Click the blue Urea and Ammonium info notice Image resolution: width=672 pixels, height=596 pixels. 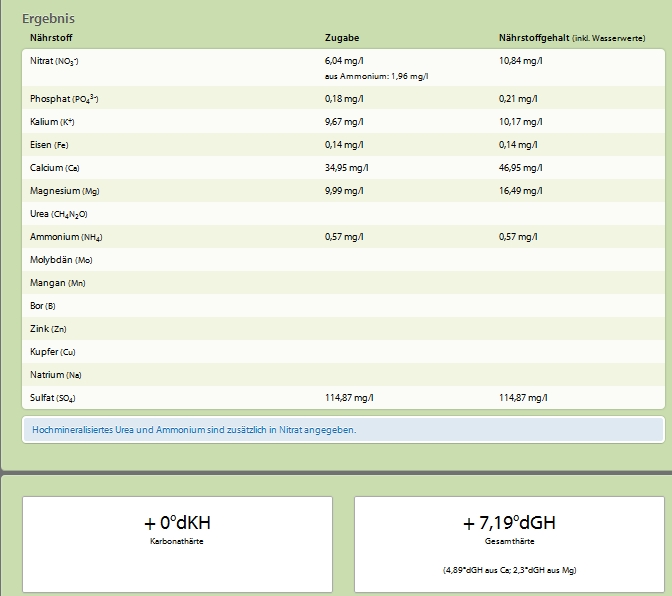click(343, 430)
